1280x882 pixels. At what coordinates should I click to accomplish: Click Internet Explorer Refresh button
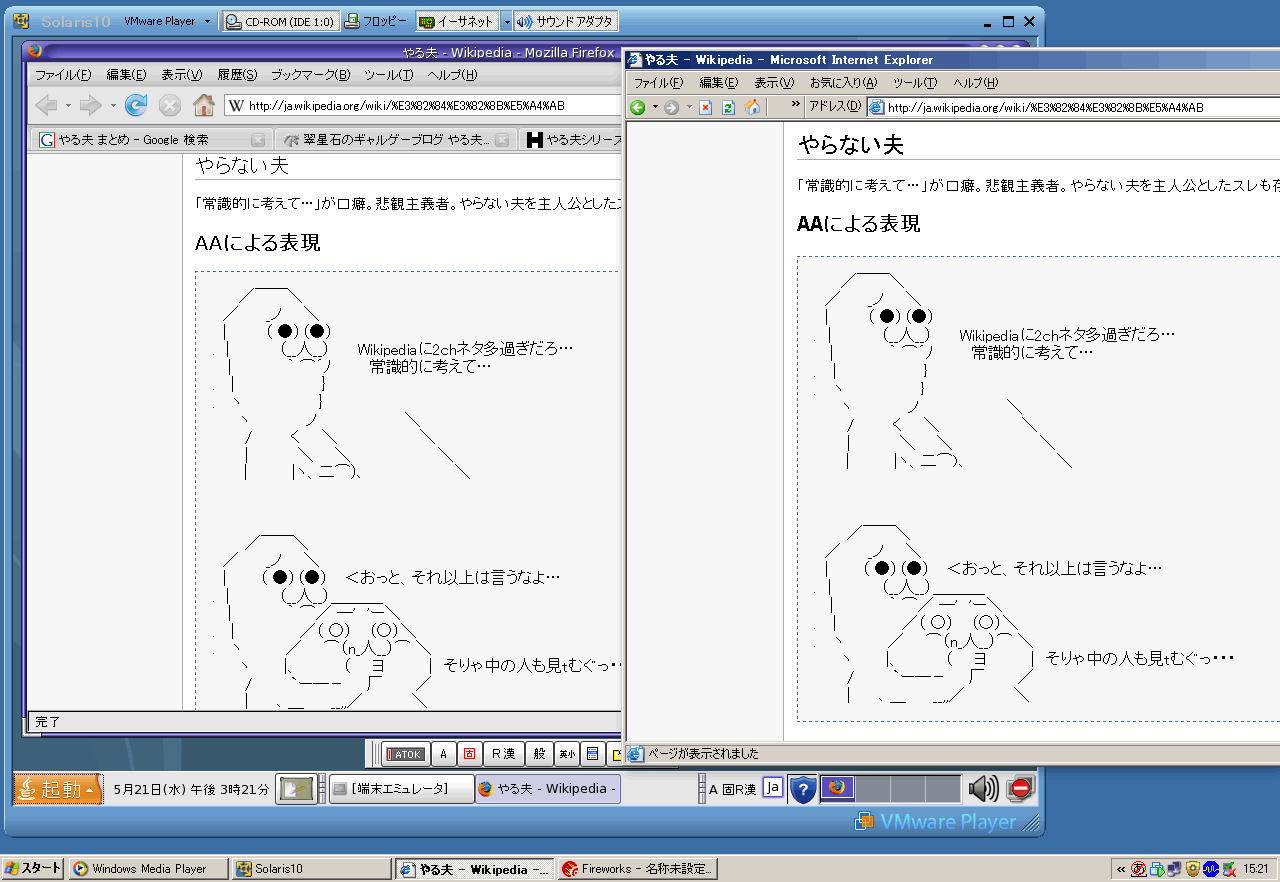729,107
